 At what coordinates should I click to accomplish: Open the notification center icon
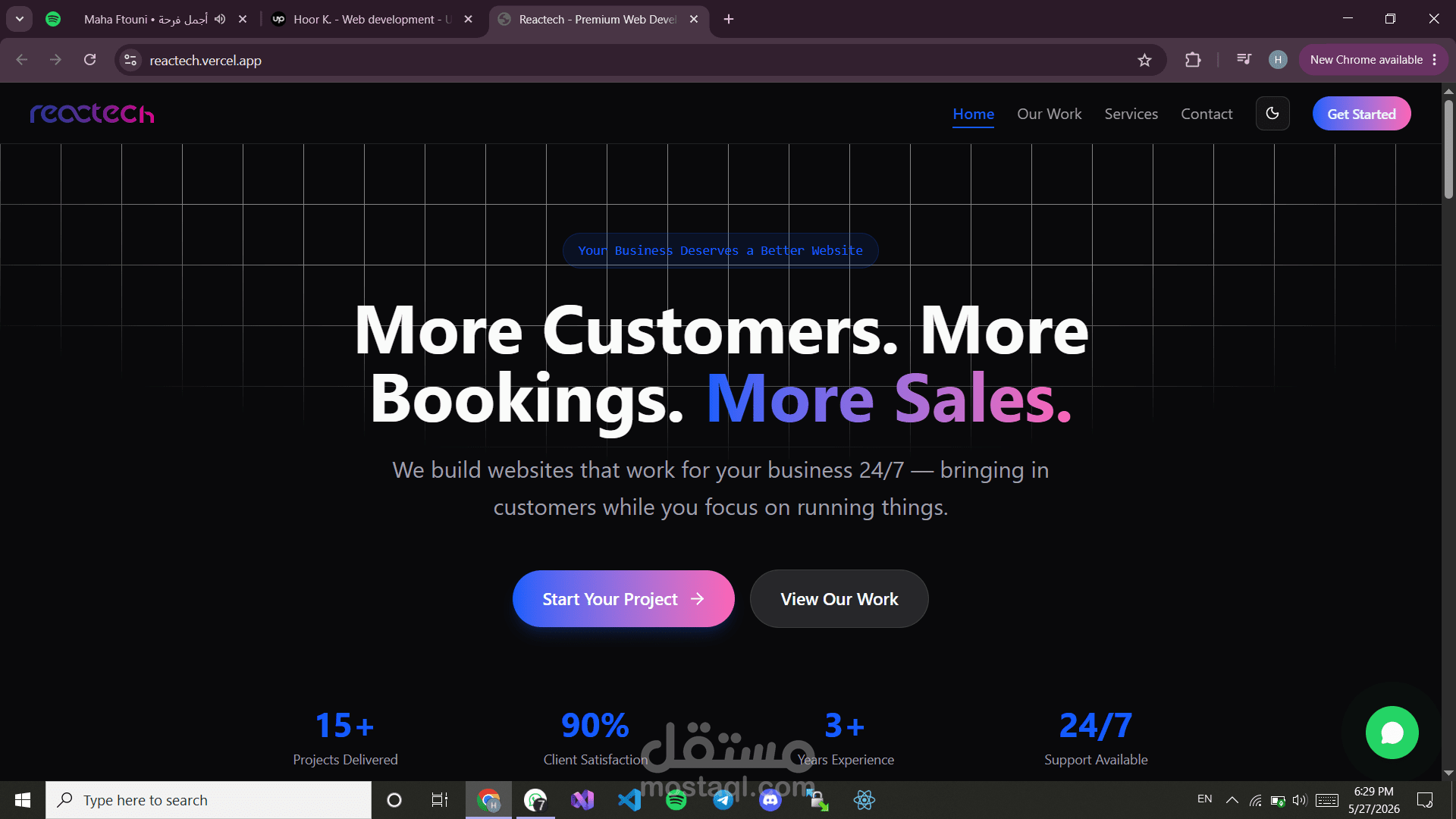(x=1425, y=800)
